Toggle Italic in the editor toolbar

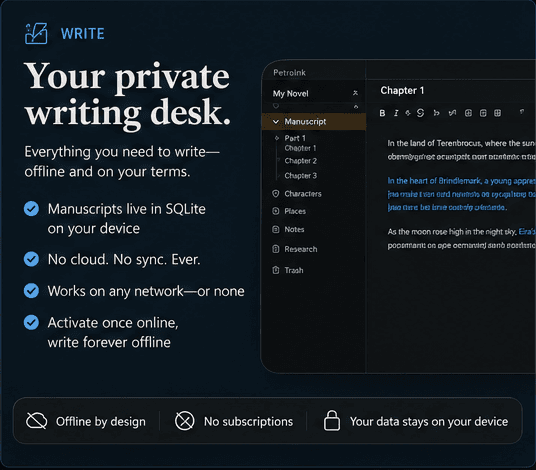(x=396, y=113)
